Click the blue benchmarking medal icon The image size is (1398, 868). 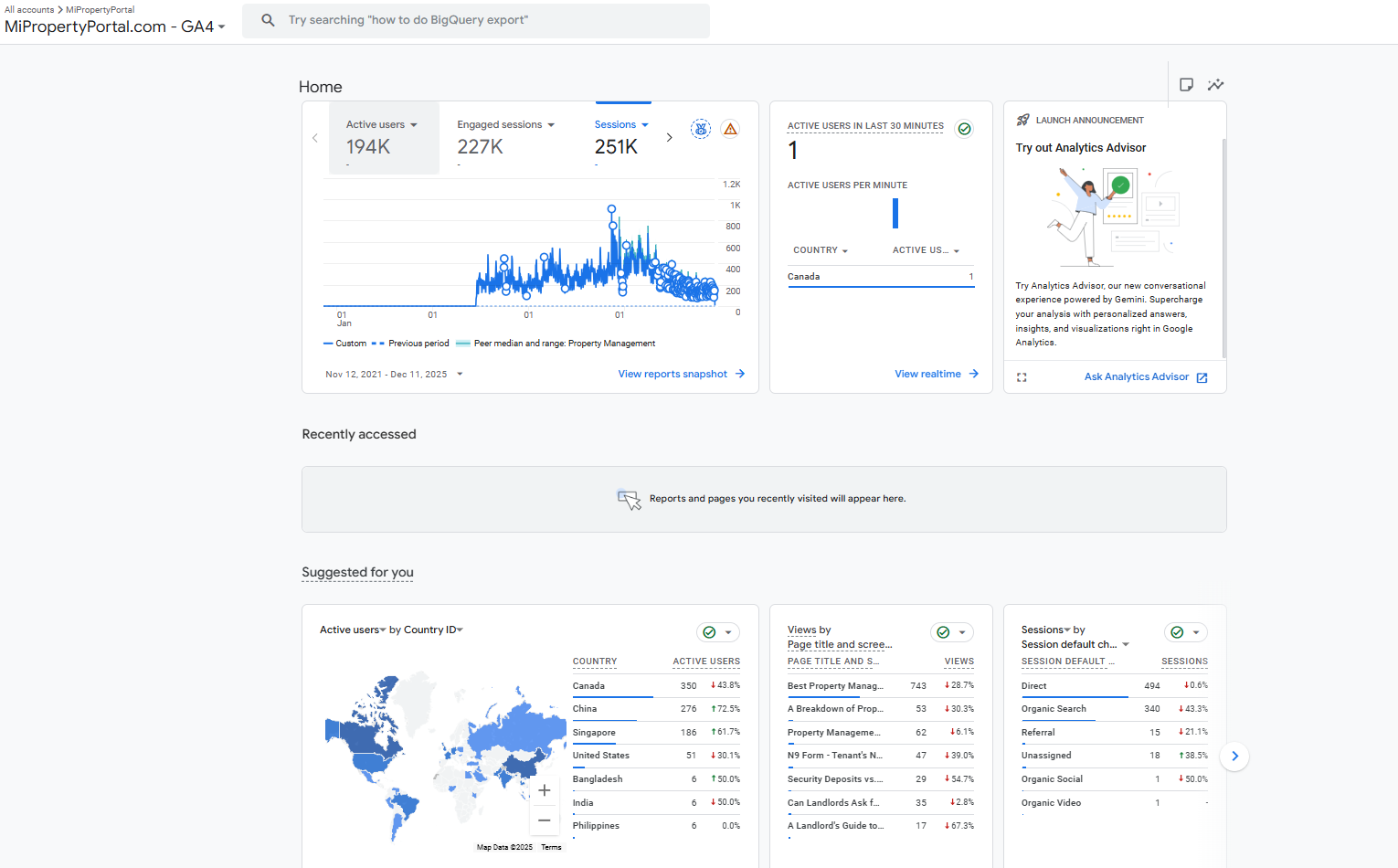700,129
